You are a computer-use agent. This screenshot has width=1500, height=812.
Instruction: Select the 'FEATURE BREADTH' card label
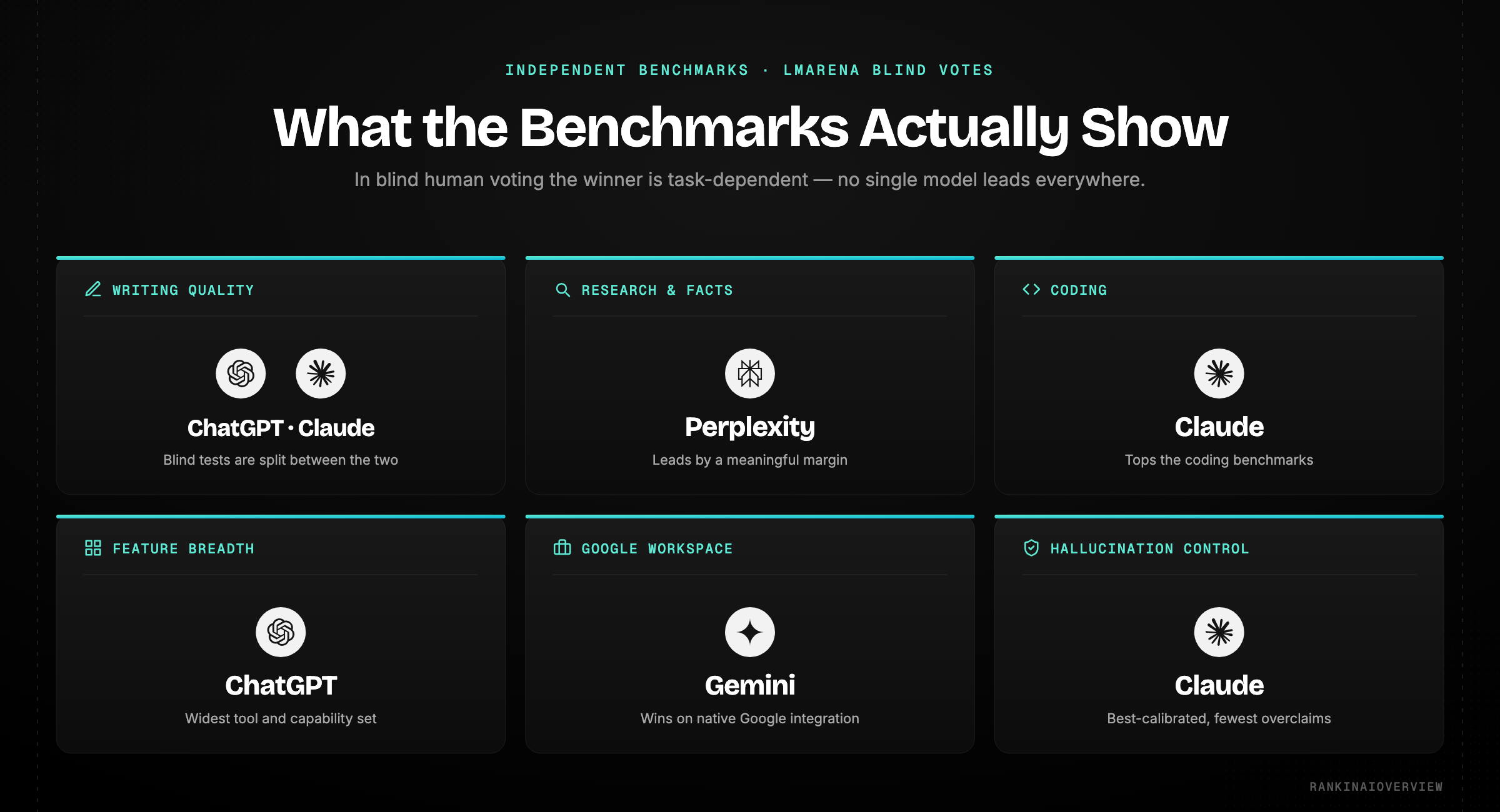pyautogui.click(x=183, y=548)
